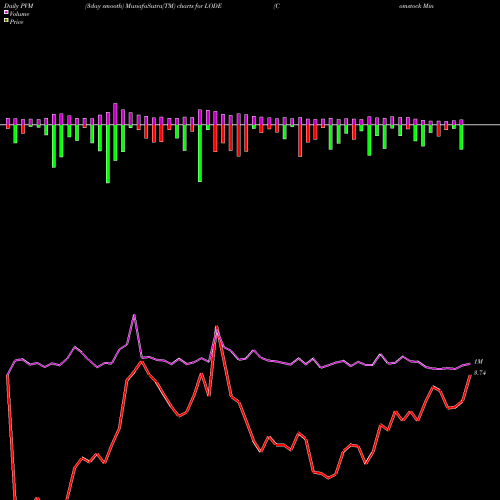Click the Volume legend color swatch

tap(6, 12)
